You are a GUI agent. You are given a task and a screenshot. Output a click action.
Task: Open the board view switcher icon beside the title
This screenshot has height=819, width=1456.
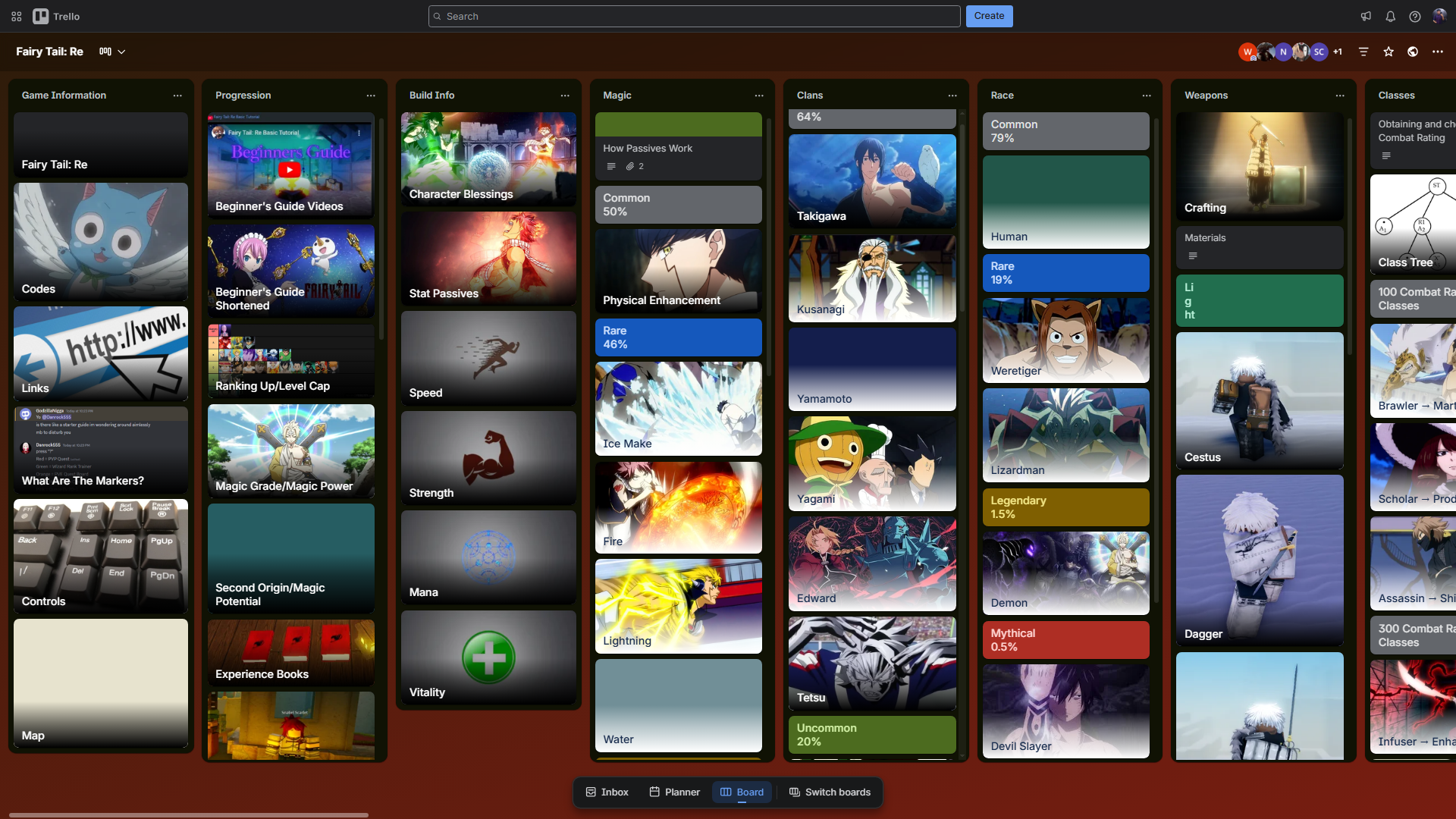105,52
